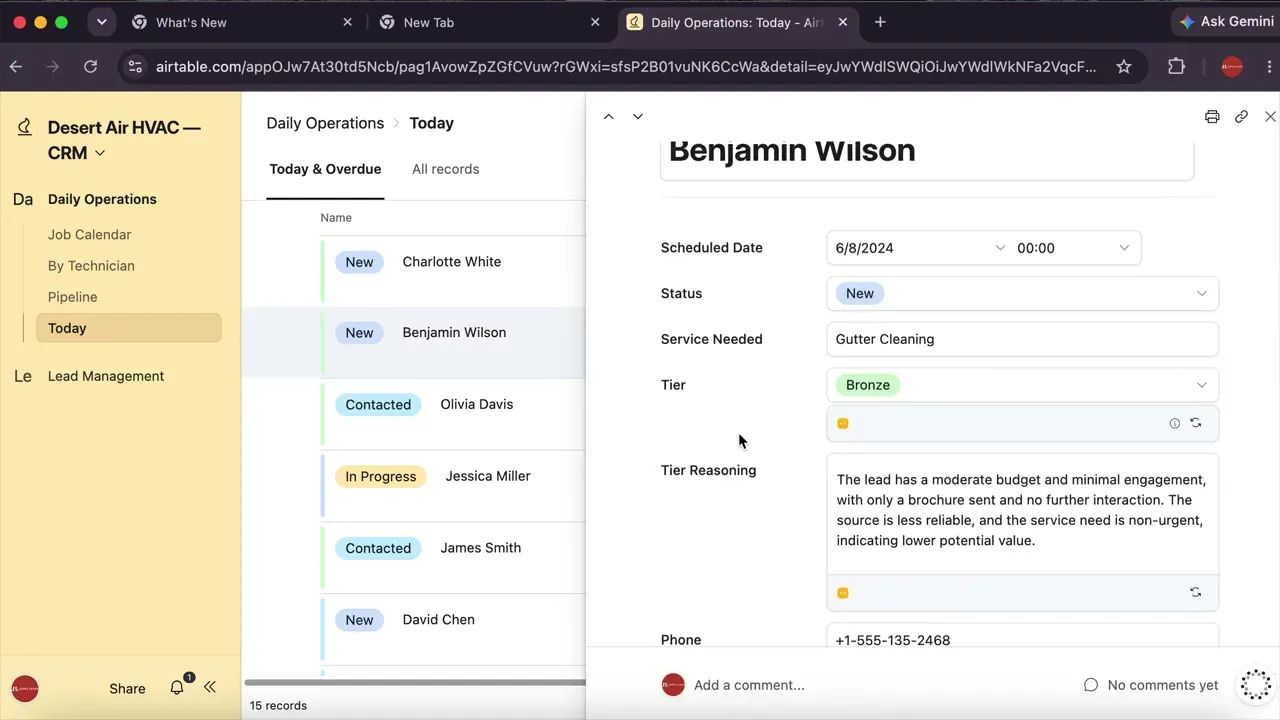This screenshot has height=720, width=1280.
Task: Click the Tier Reasoning text box
Action: (x=1022, y=514)
